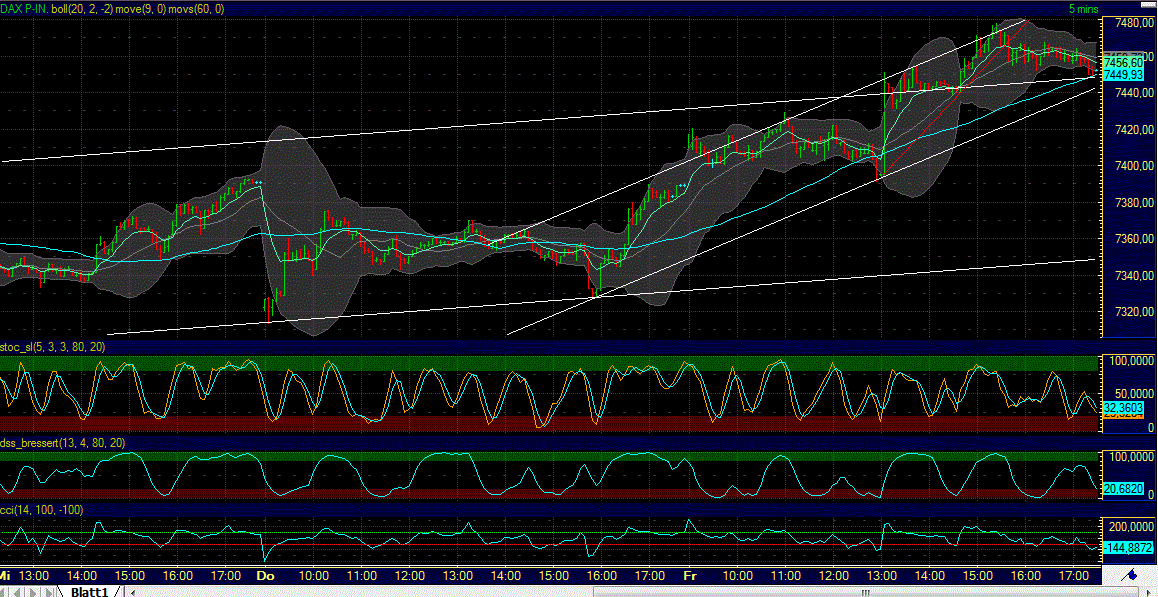1158x597 pixels.
Task: Click the horizontal scrollbar thumb
Action: coord(865,590)
